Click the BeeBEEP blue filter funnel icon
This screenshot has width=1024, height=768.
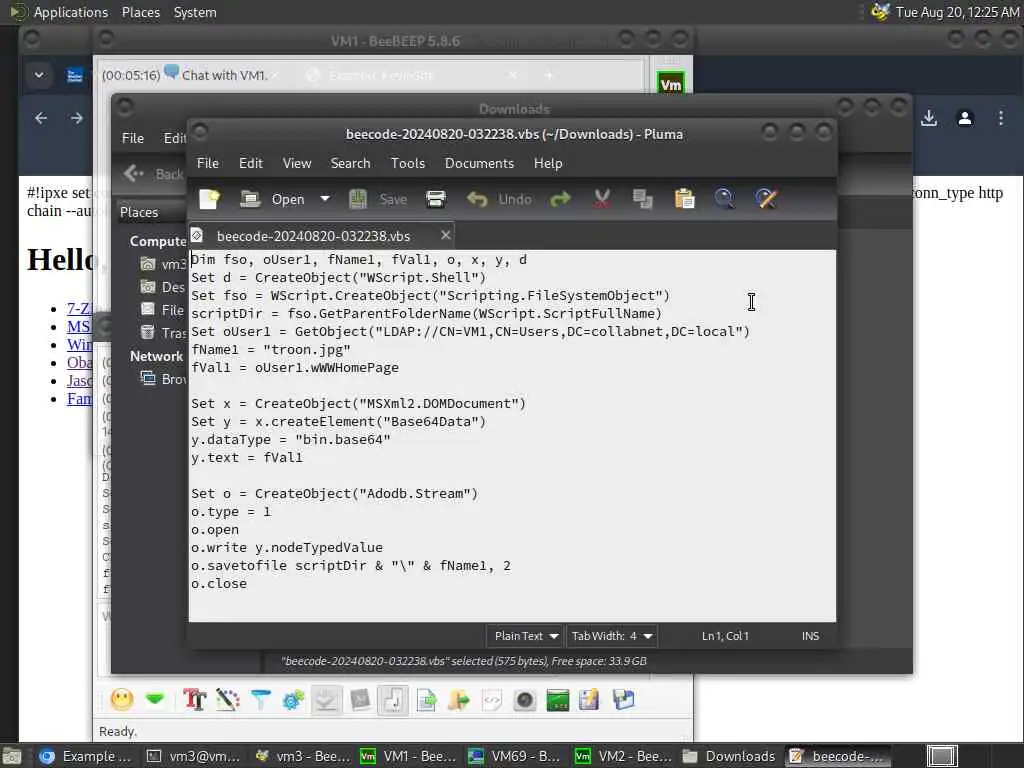pyautogui.click(x=261, y=699)
